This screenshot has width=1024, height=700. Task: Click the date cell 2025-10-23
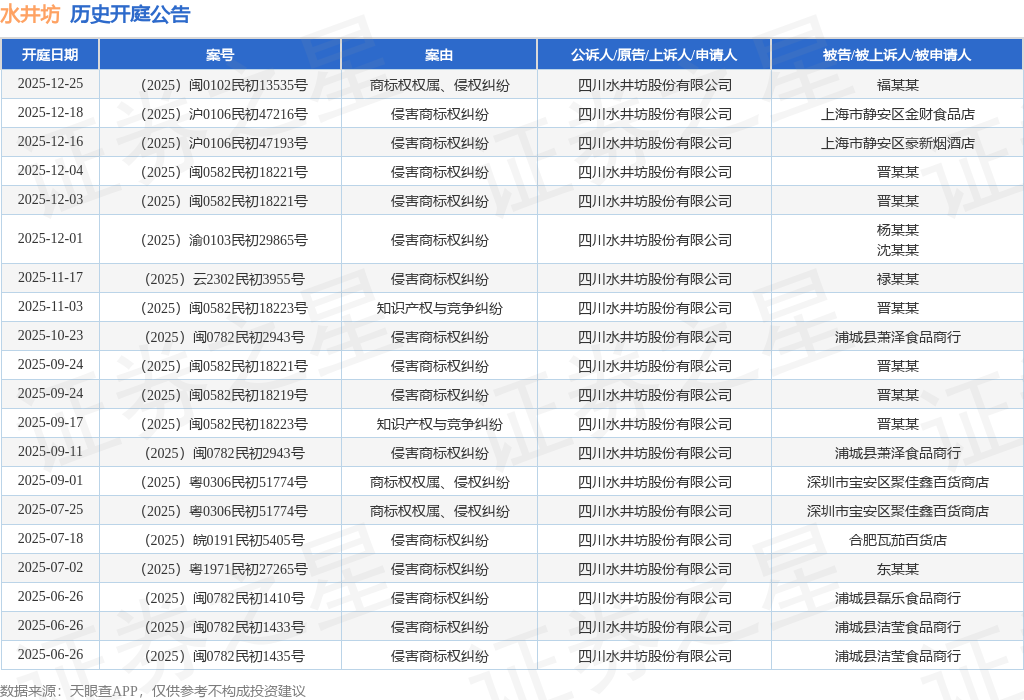(50, 336)
